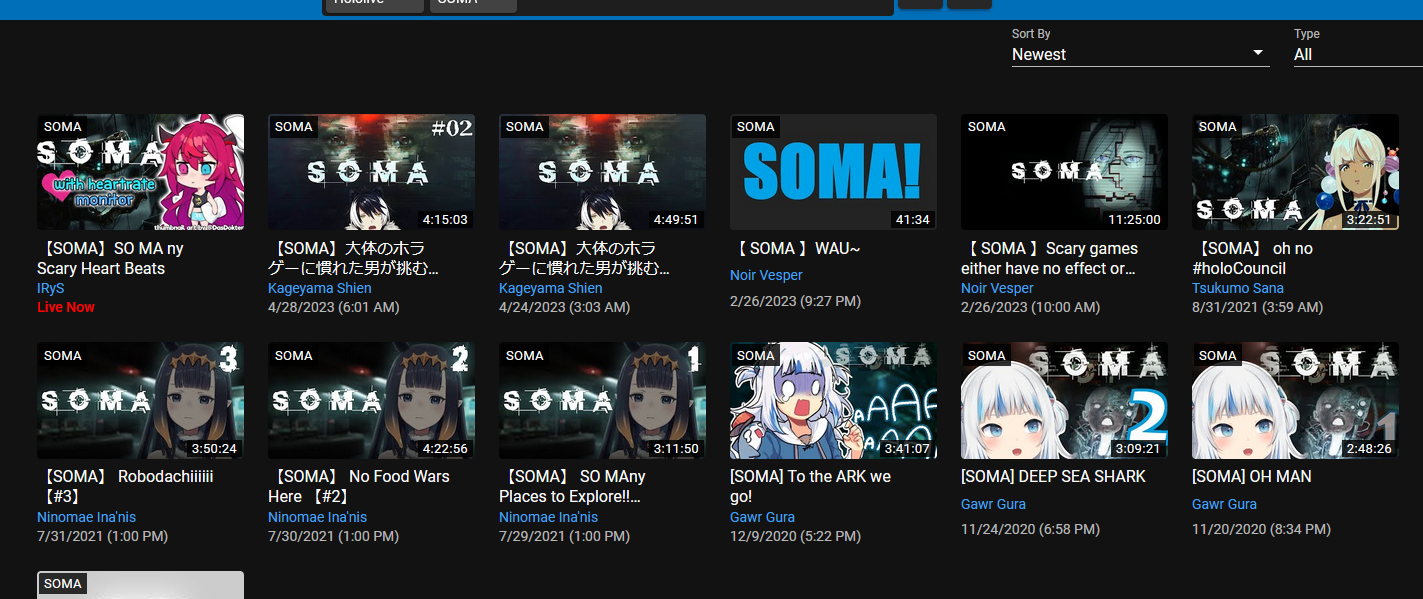Screen dimensions: 1423x599
Task: Click the '4/28/2023 (6:01 AM)' date
Action: point(334,307)
